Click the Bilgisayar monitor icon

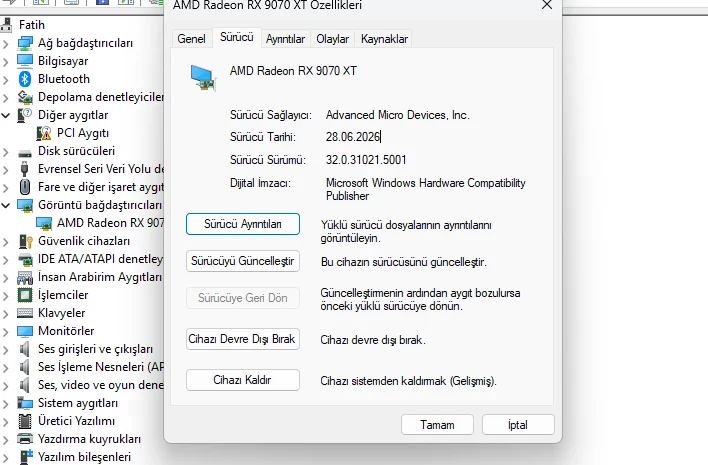tap(25, 60)
